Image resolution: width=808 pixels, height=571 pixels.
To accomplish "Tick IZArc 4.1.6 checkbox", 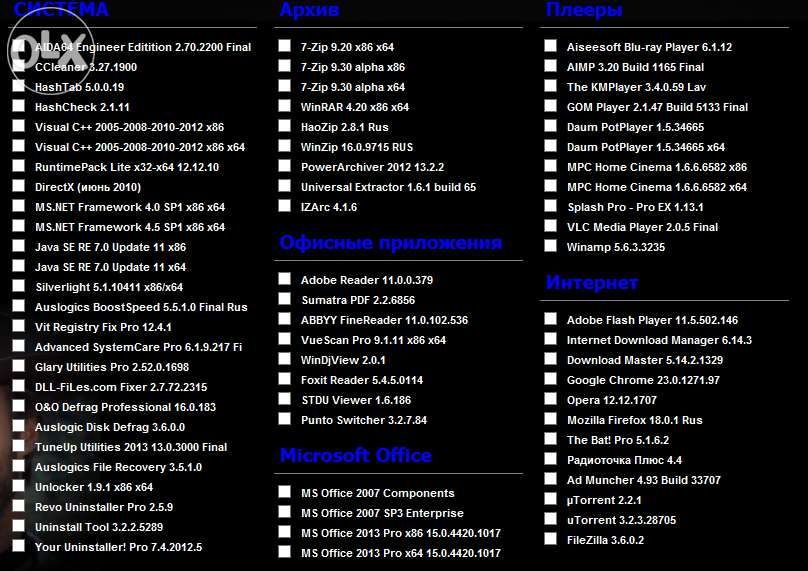I will click(284, 206).
